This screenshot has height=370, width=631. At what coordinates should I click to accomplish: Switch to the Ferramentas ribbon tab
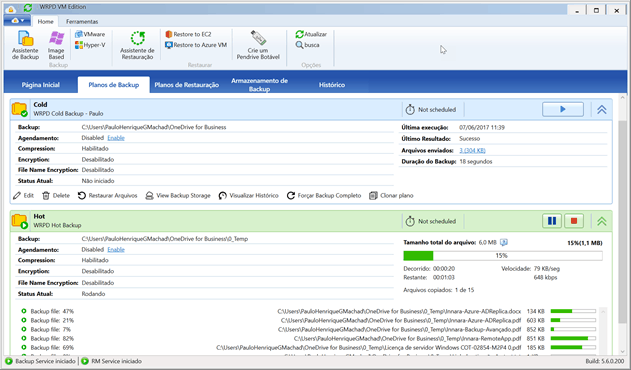pos(82,21)
